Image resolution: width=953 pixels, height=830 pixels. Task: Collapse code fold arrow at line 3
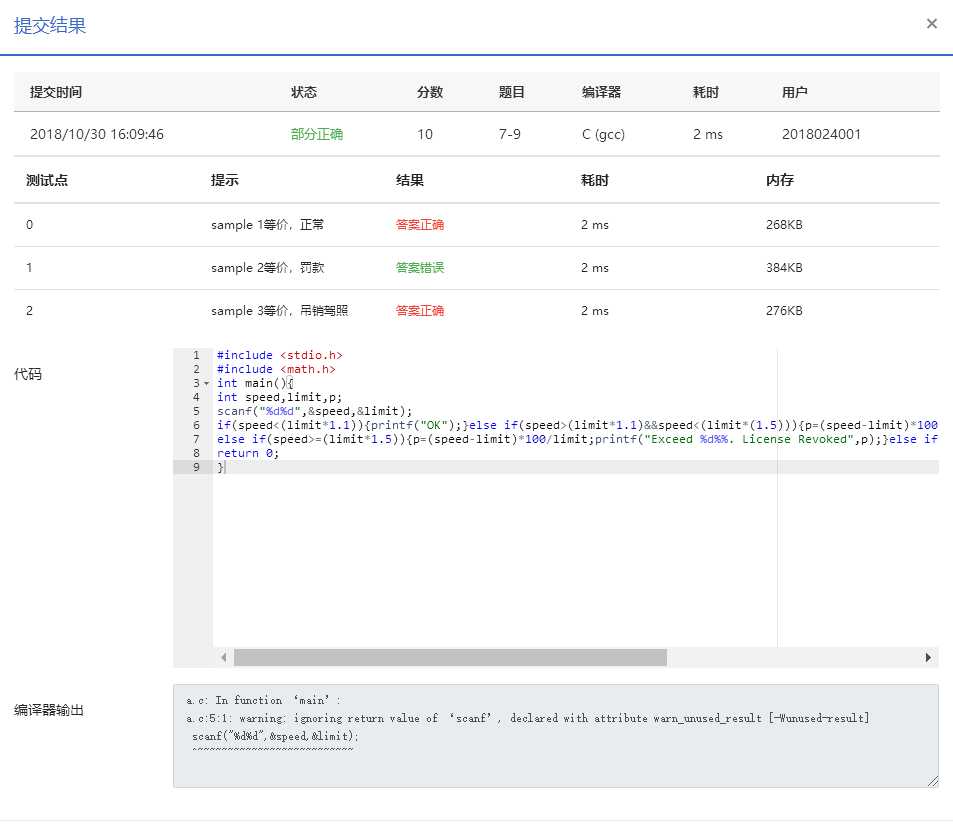click(x=207, y=383)
